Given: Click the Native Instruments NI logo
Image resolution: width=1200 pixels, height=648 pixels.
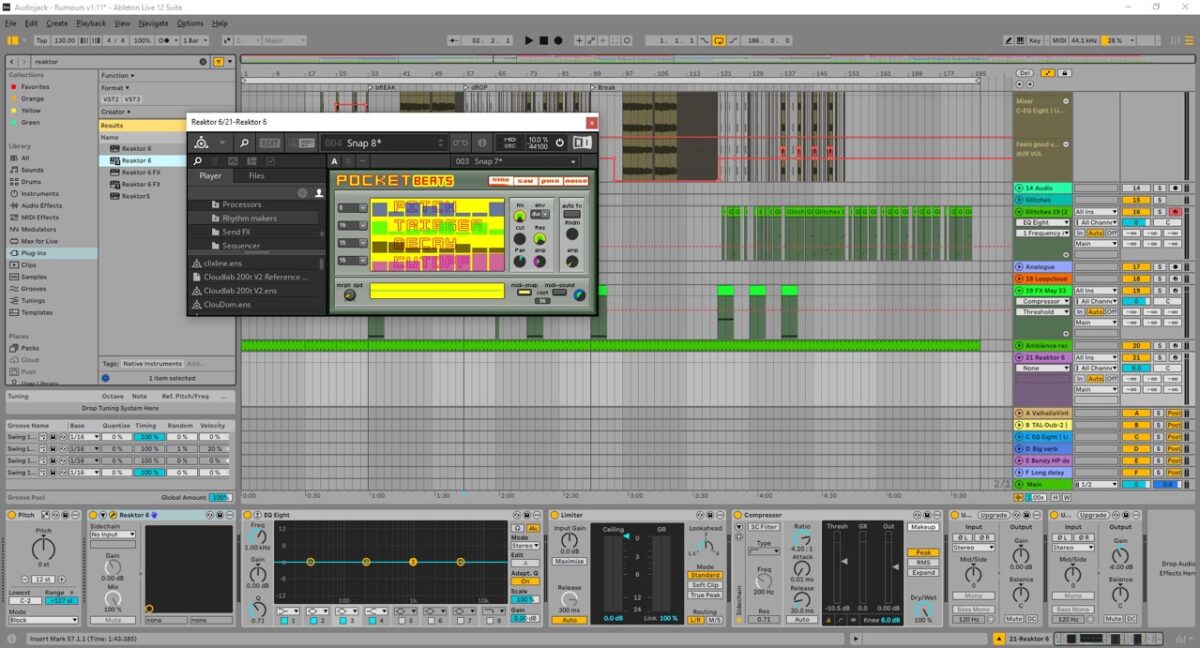Looking at the screenshot, I should tap(581, 143).
